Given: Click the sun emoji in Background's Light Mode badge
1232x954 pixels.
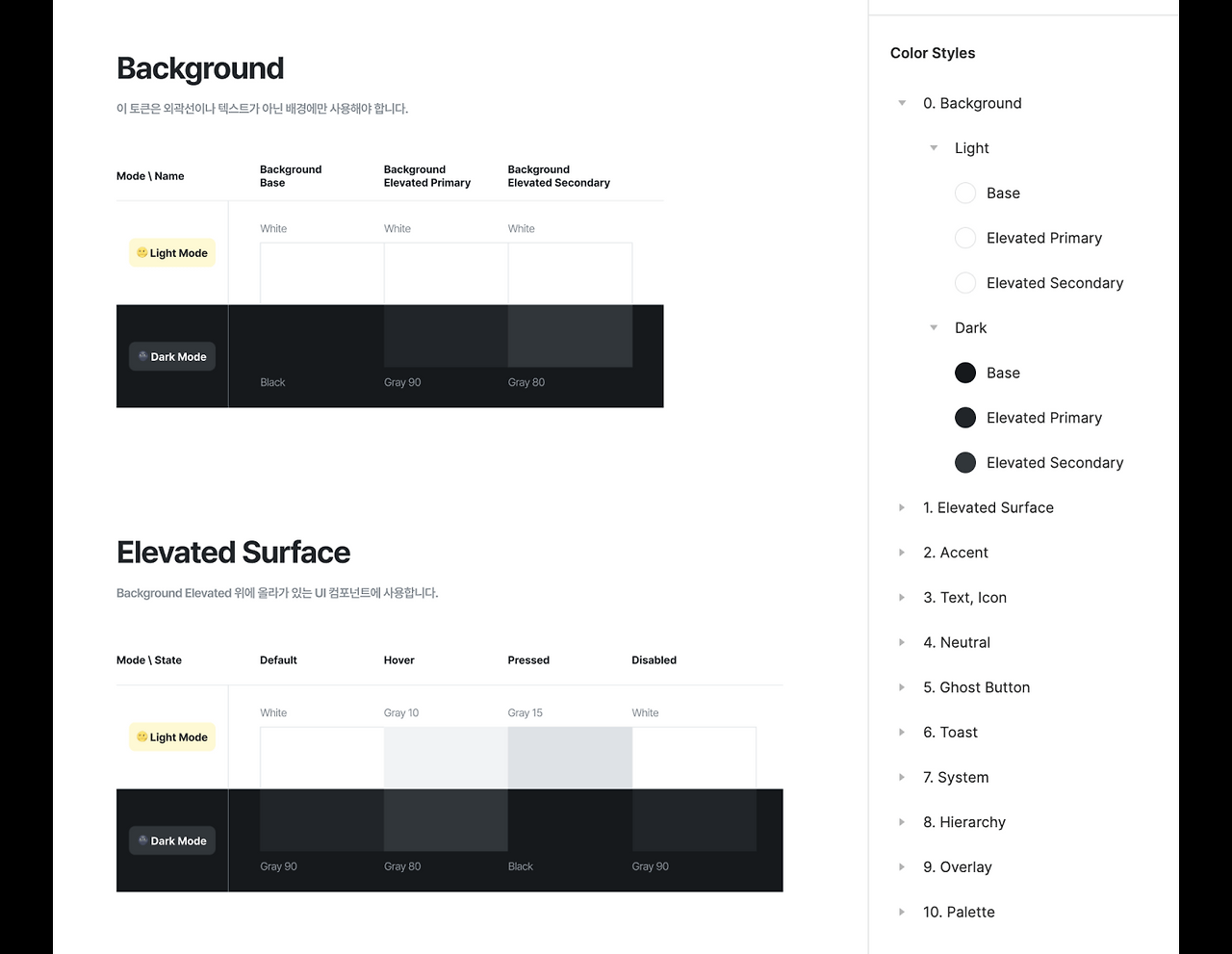Looking at the screenshot, I should click(142, 253).
